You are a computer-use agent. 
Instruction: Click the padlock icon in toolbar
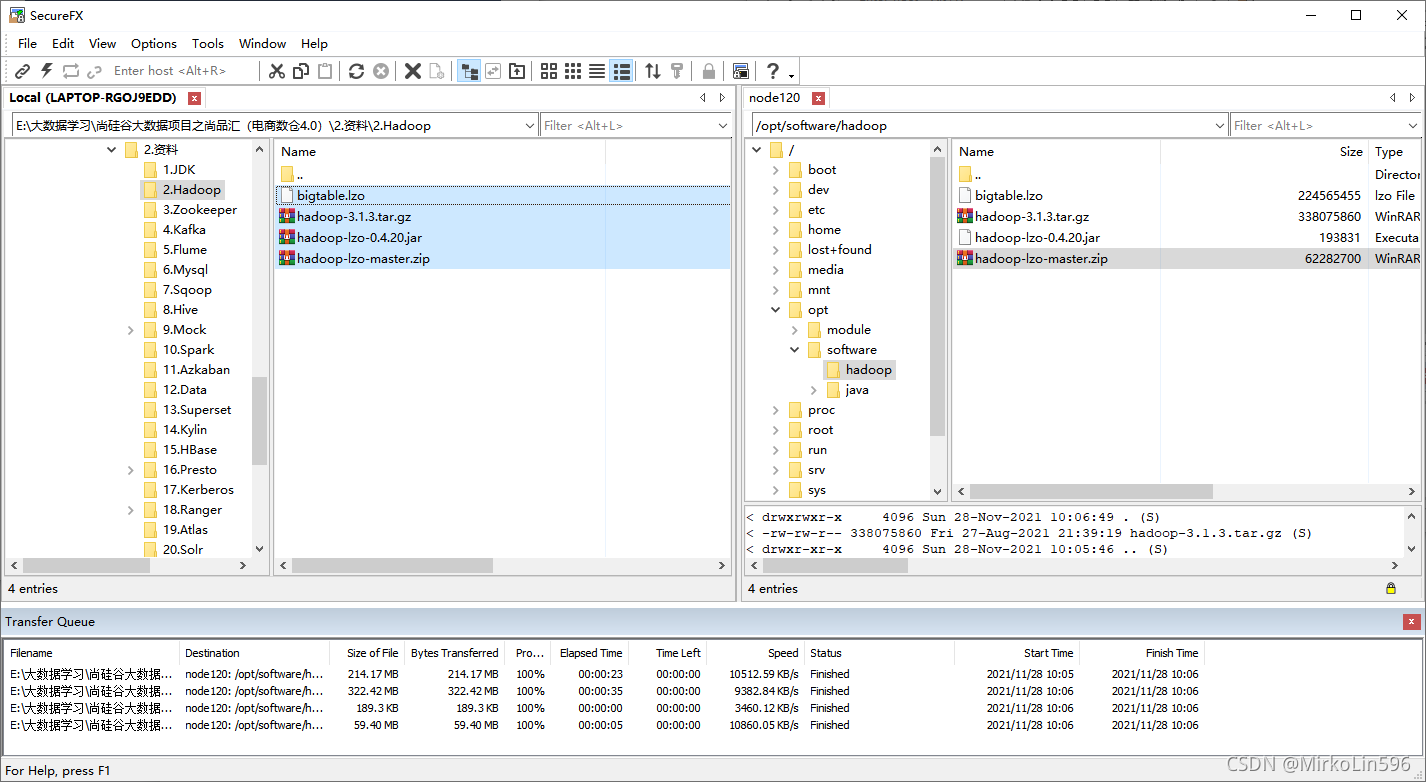coord(708,71)
